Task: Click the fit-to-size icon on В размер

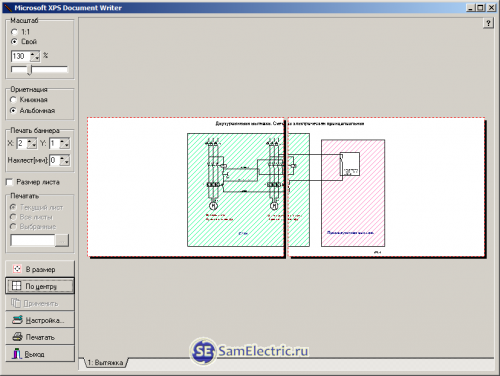Action: tap(17, 269)
